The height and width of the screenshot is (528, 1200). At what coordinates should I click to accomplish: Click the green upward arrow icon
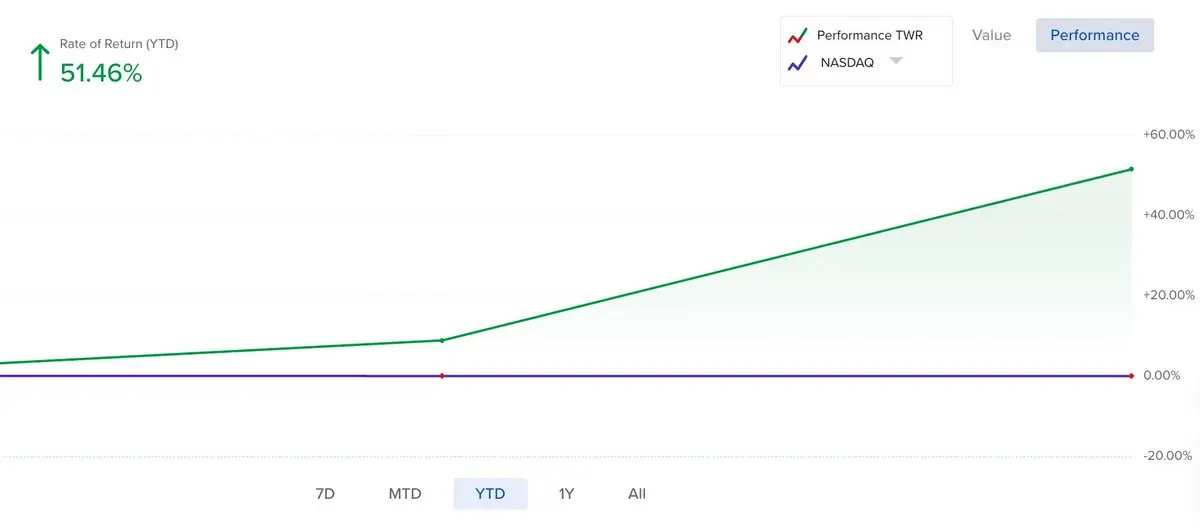pyautogui.click(x=40, y=62)
